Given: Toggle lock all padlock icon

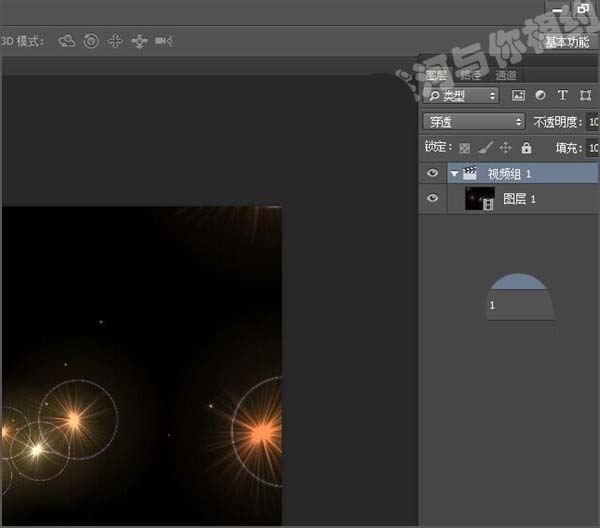Looking at the screenshot, I should point(526,148).
